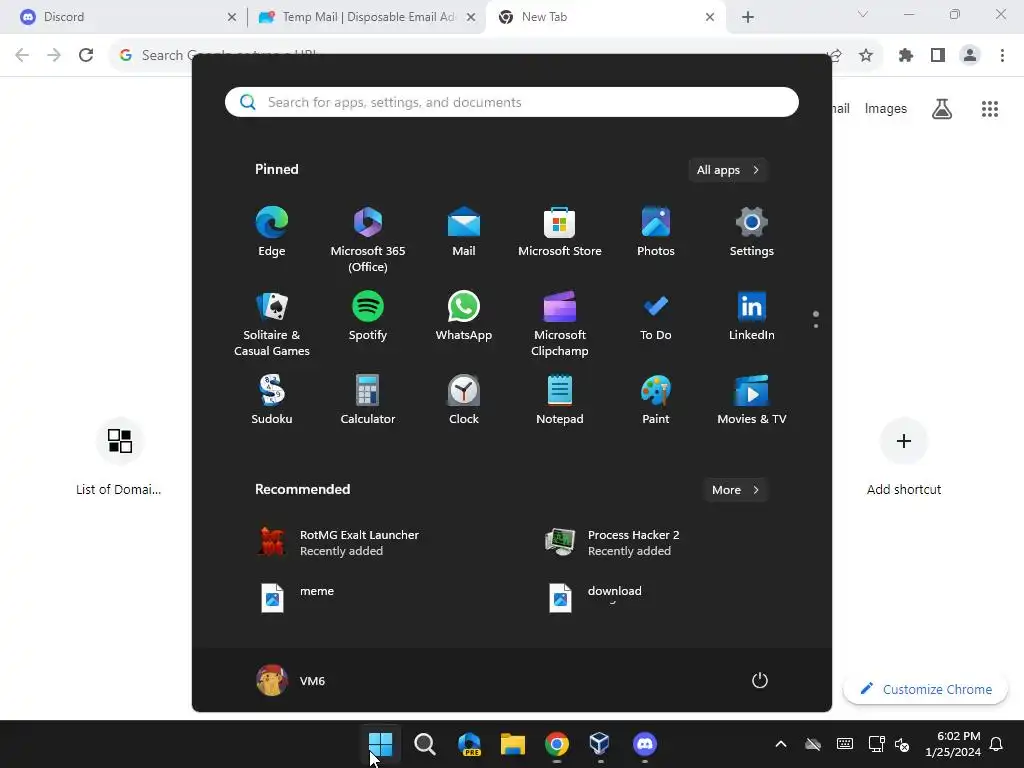Launch WhatsApp from Start menu
This screenshot has width=1024, height=768.
tap(464, 316)
